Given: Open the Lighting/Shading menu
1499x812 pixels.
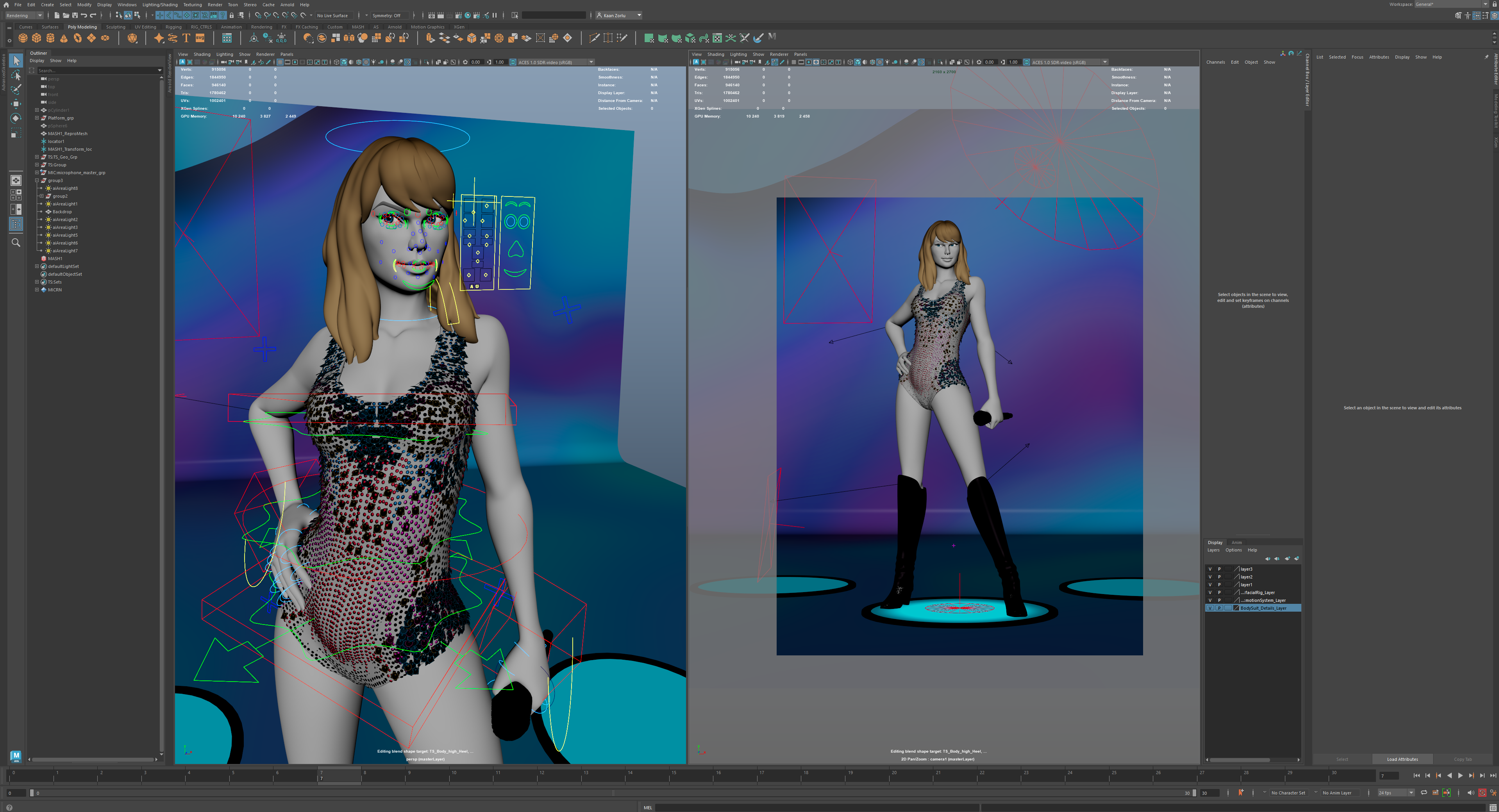Looking at the screenshot, I should [160, 5].
